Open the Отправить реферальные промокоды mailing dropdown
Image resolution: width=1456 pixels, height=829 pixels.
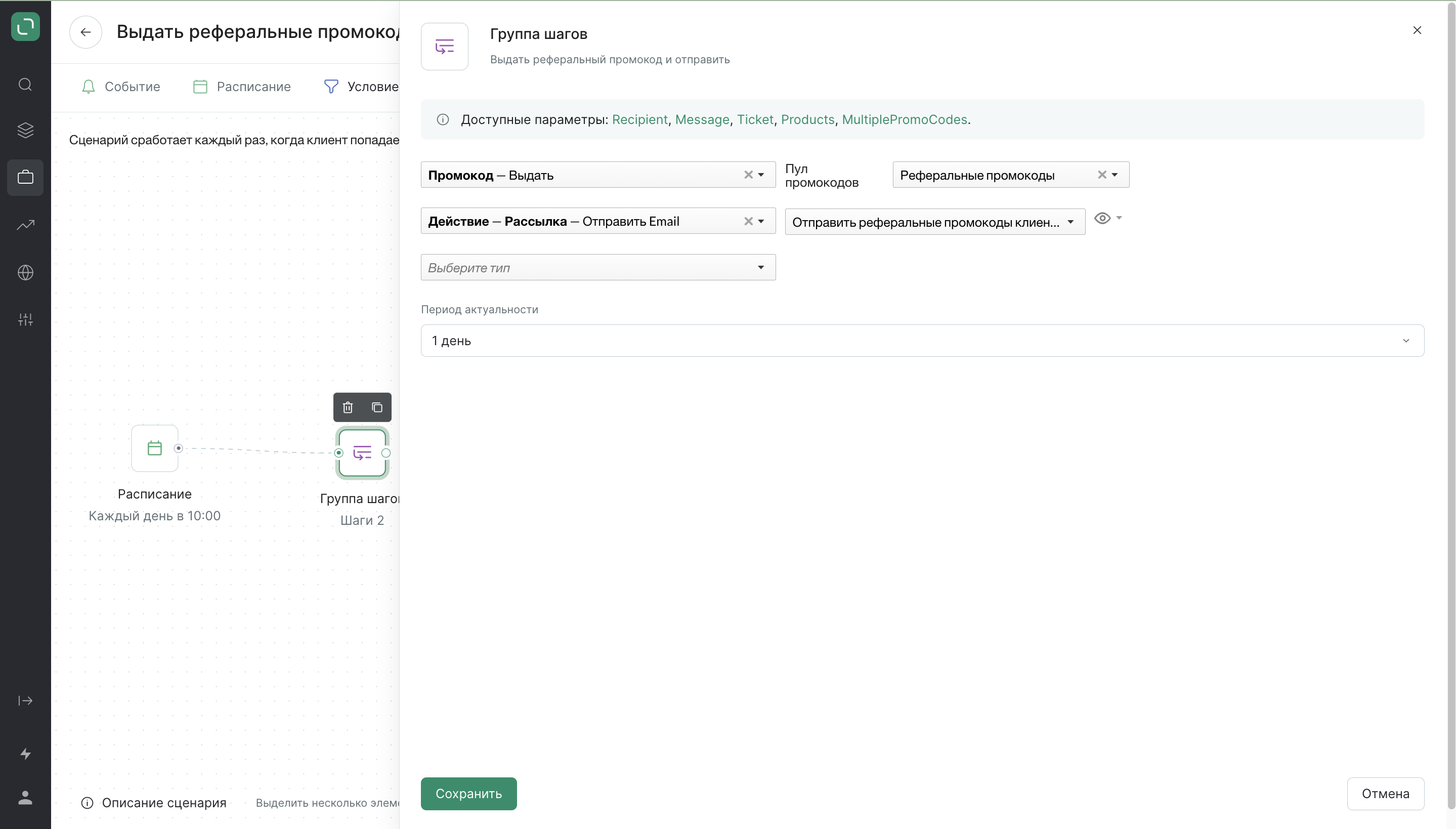pyautogui.click(x=935, y=222)
